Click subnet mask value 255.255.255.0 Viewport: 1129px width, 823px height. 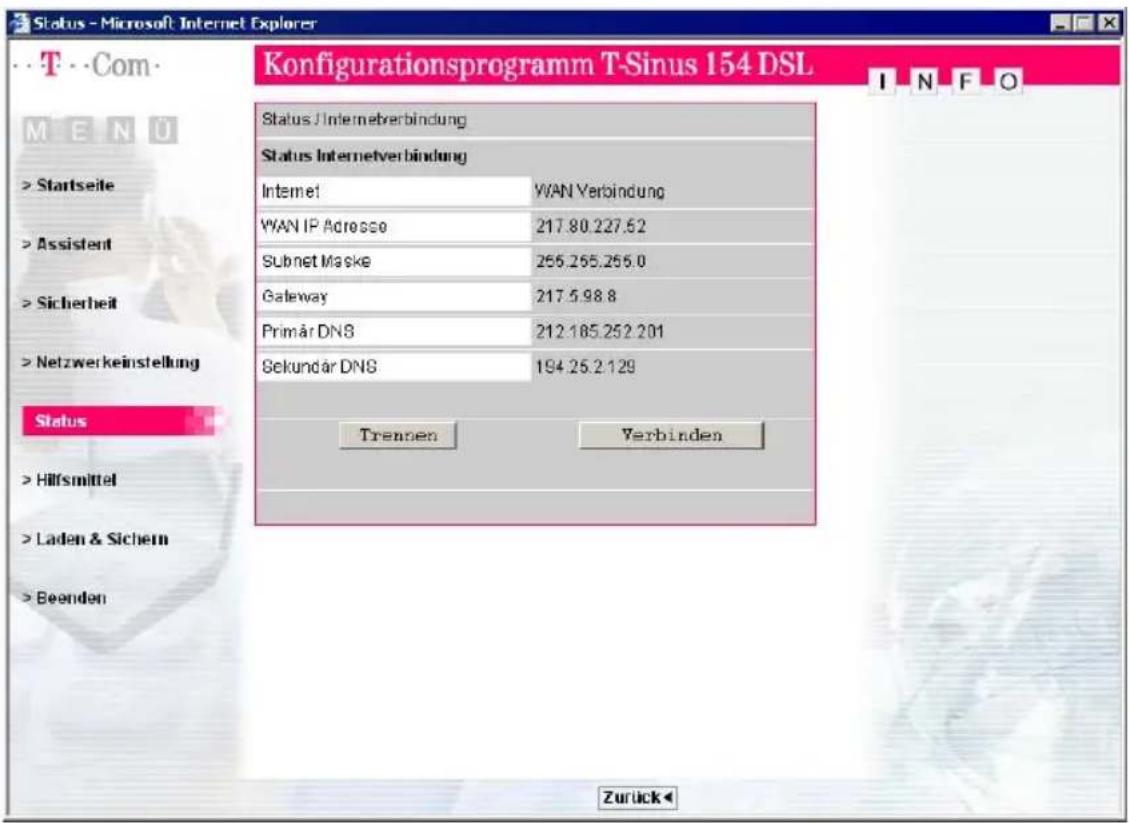tap(590, 261)
